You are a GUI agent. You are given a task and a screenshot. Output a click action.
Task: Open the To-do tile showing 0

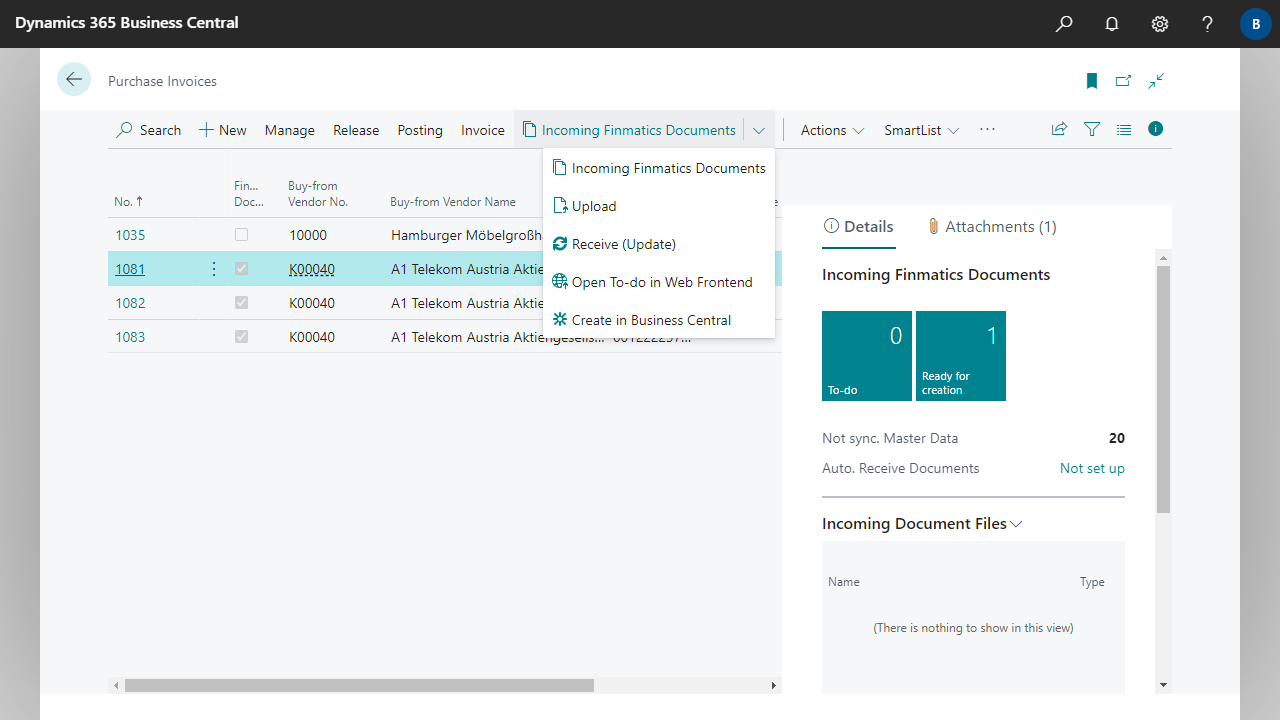(x=867, y=356)
